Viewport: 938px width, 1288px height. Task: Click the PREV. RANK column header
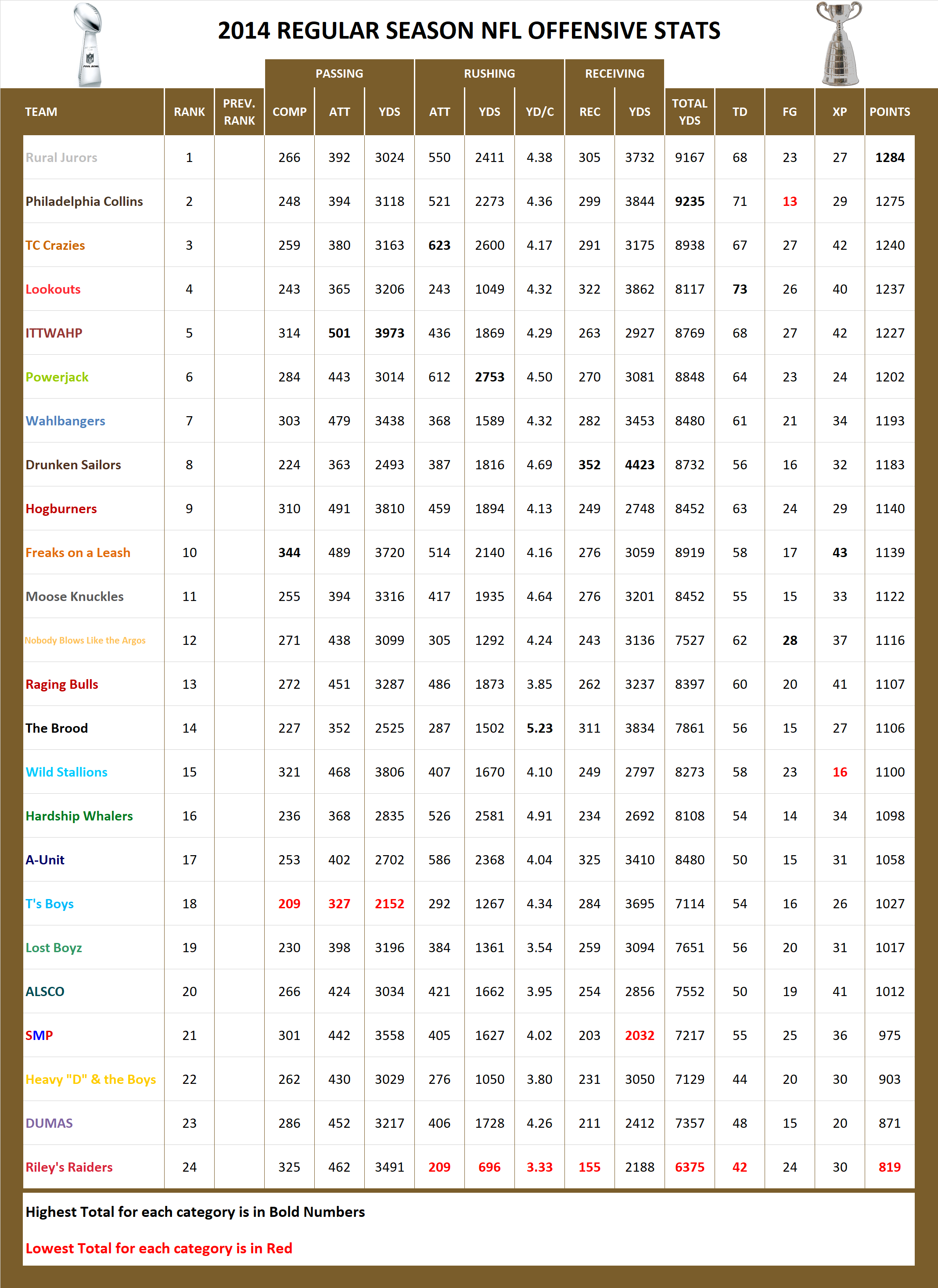239,112
